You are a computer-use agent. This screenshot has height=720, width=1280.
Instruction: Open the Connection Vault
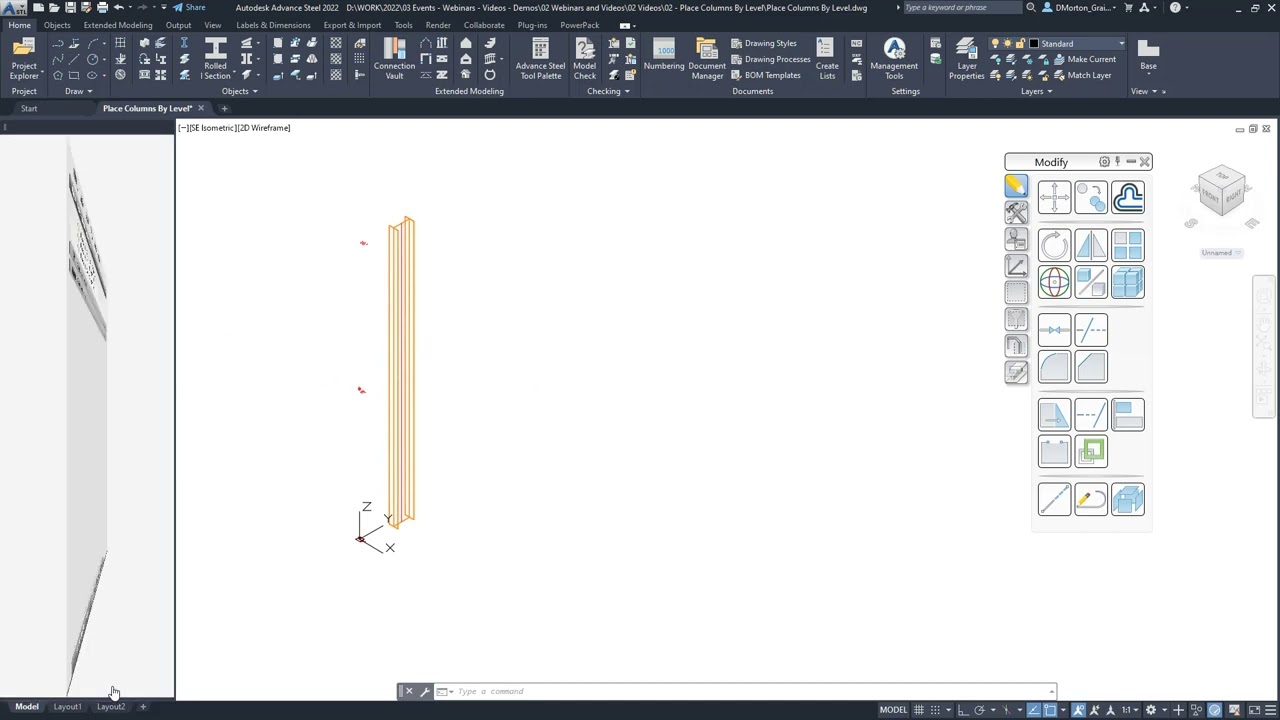[394, 59]
